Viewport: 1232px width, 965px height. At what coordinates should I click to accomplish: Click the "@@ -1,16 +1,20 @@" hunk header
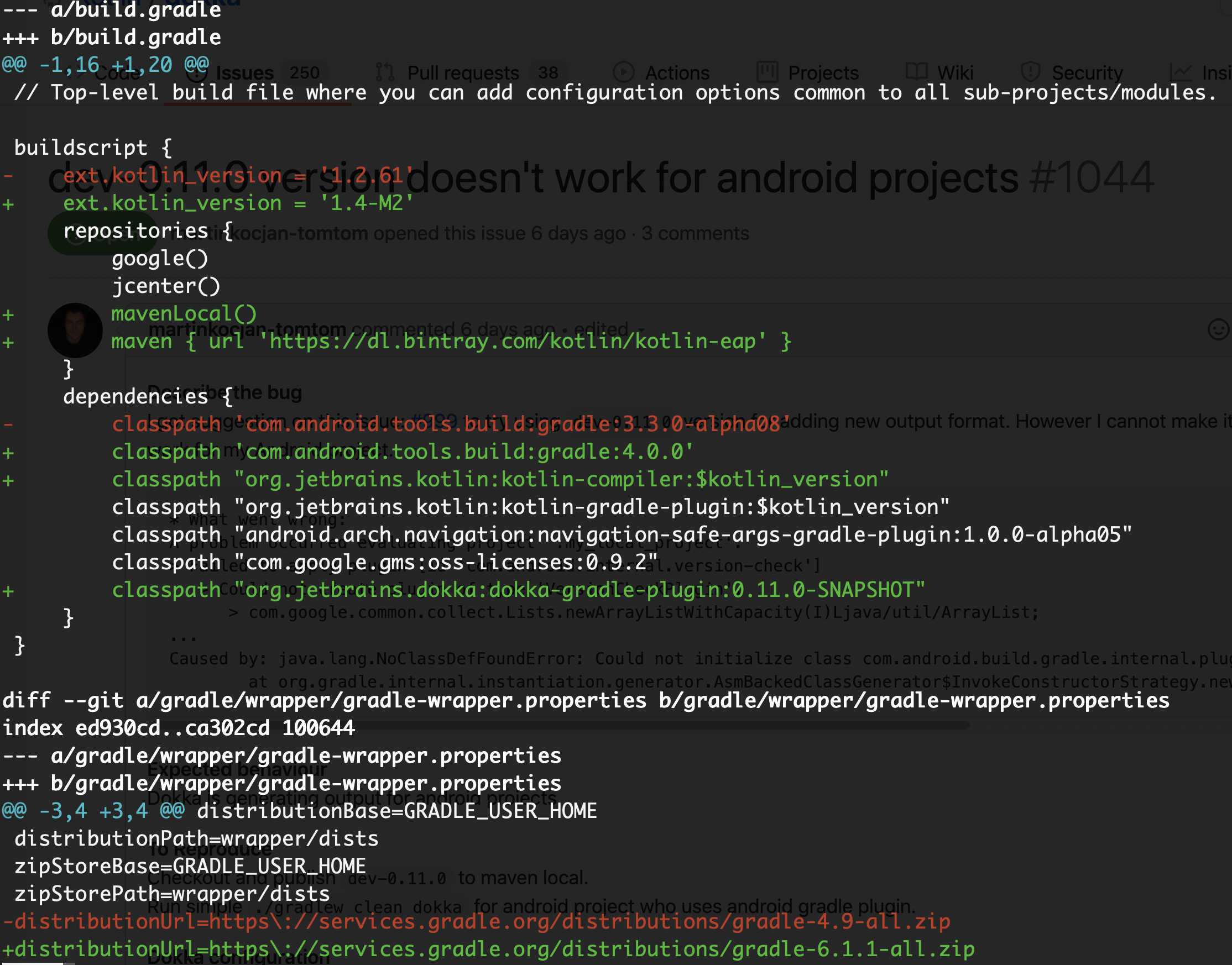click(106, 65)
